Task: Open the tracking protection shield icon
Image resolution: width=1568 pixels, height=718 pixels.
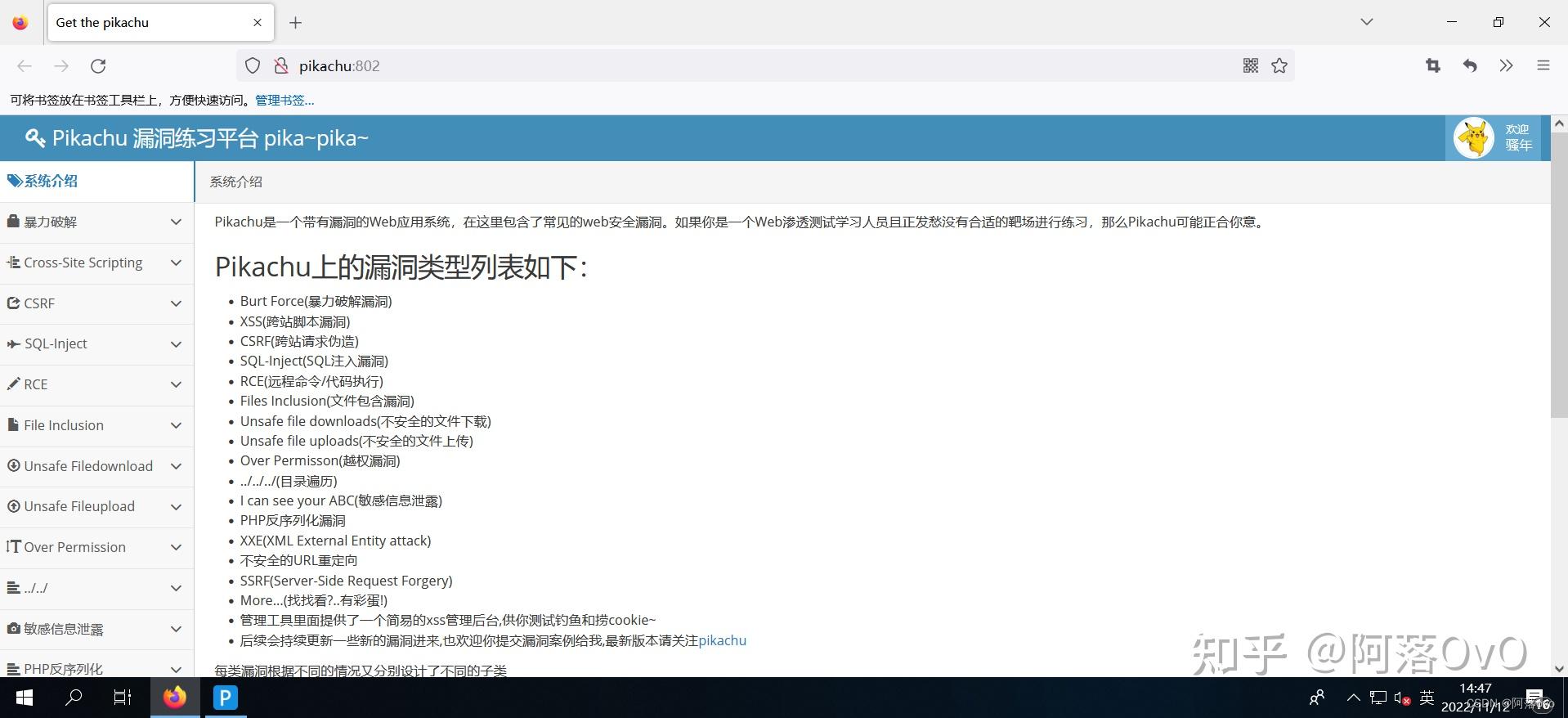Action: (253, 66)
